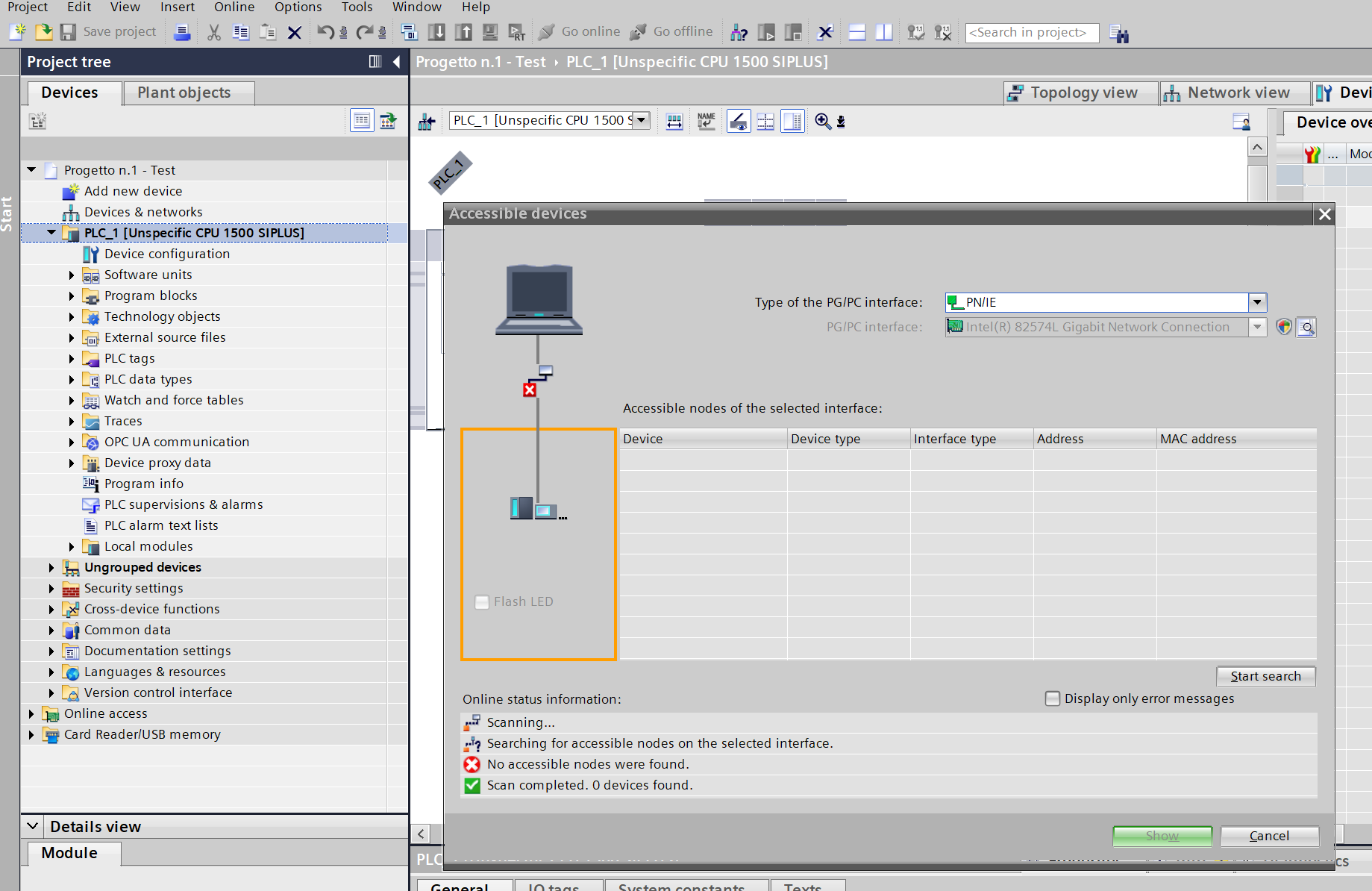Screen dimensions: 1372x891
Task: Toggle the Flash LED checkbox
Action: click(x=482, y=601)
